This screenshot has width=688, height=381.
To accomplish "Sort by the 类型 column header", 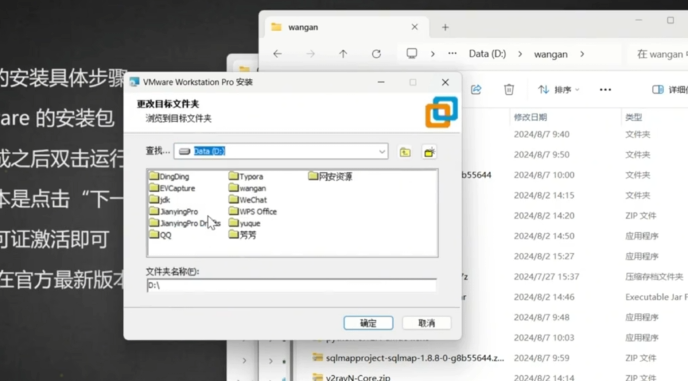I will (634, 117).
